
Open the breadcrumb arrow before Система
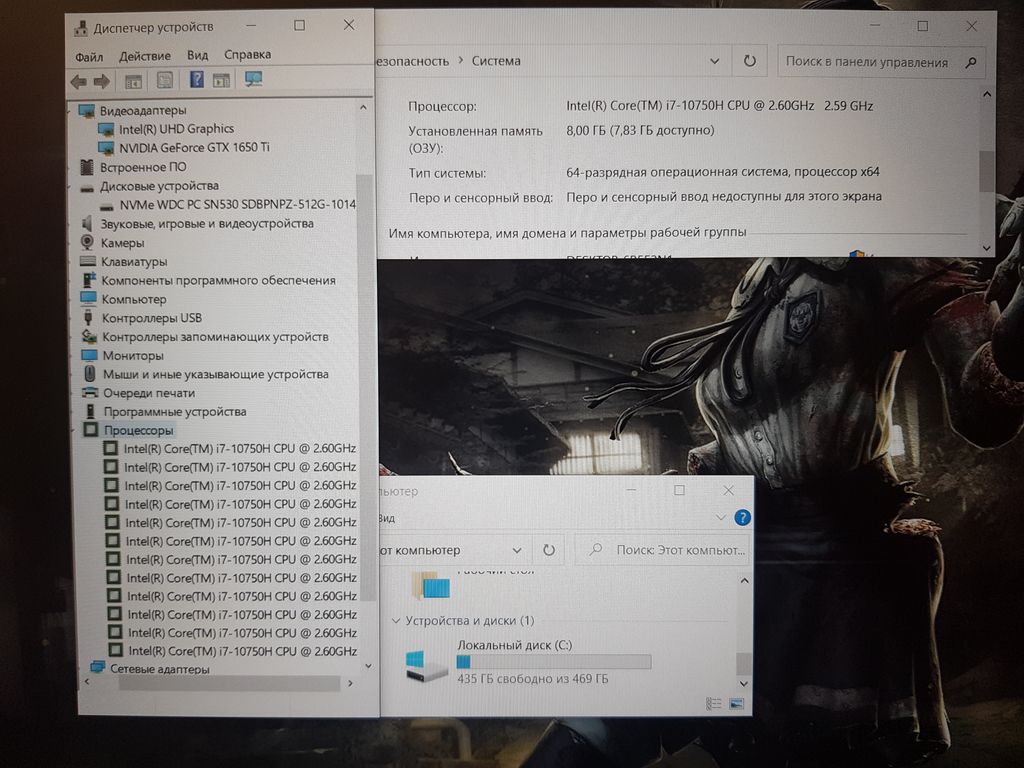pyautogui.click(x=460, y=60)
